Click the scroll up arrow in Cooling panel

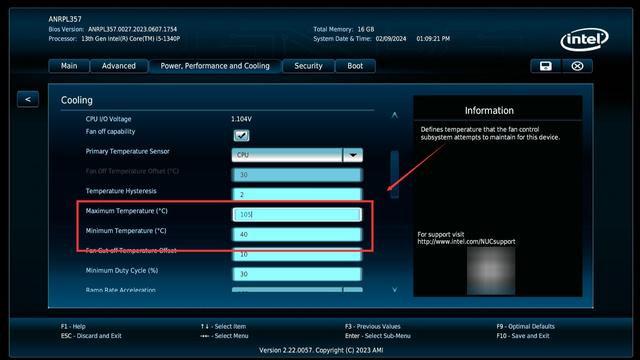click(x=395, y=116)
